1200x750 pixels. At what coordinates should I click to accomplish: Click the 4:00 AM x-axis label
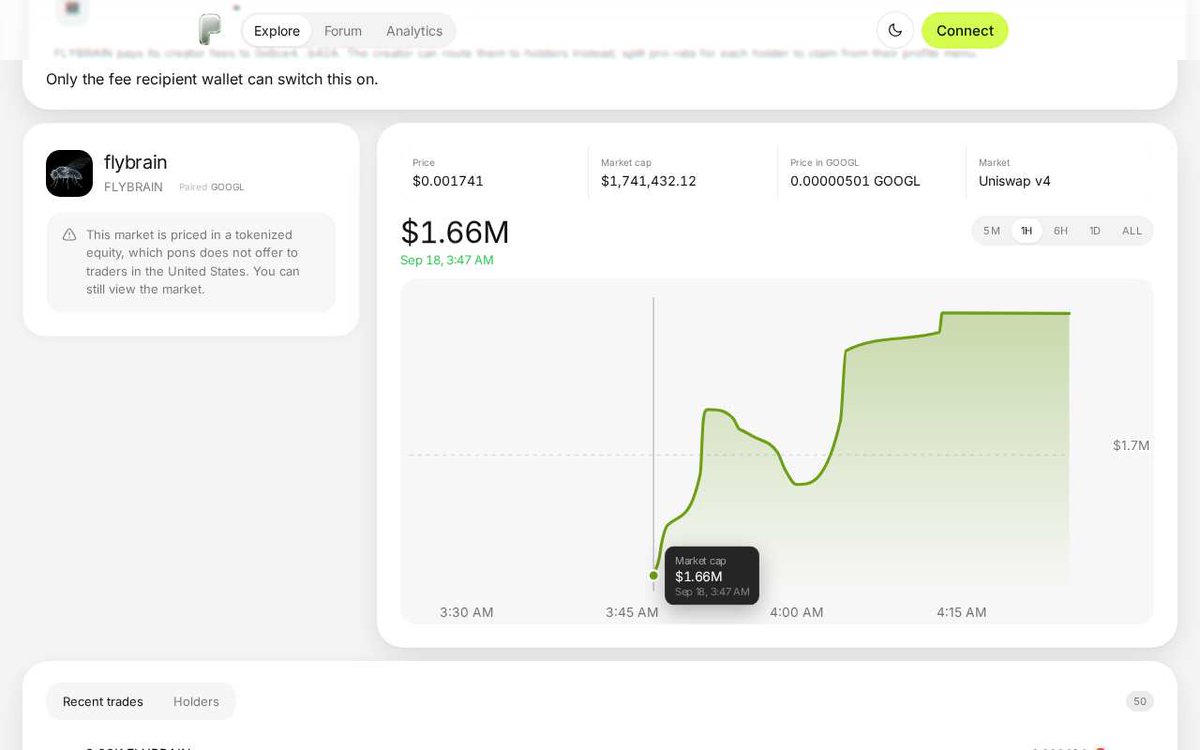(x=797, y=612)
